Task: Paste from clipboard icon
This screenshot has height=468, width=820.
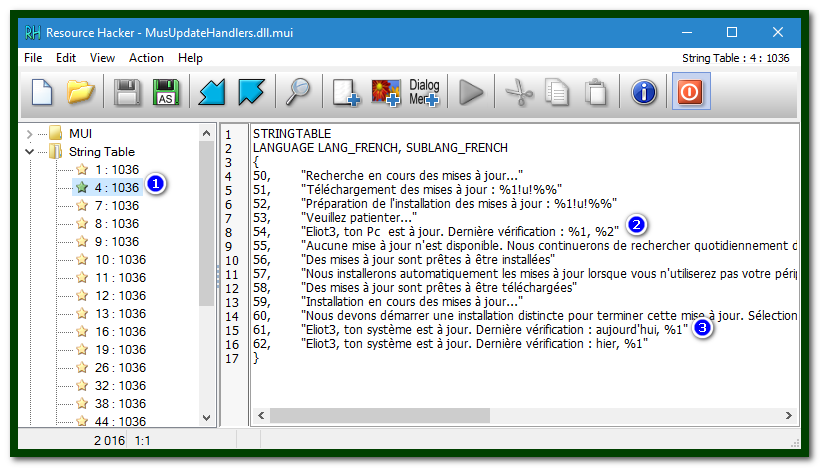Action: (x=596, y=92)
